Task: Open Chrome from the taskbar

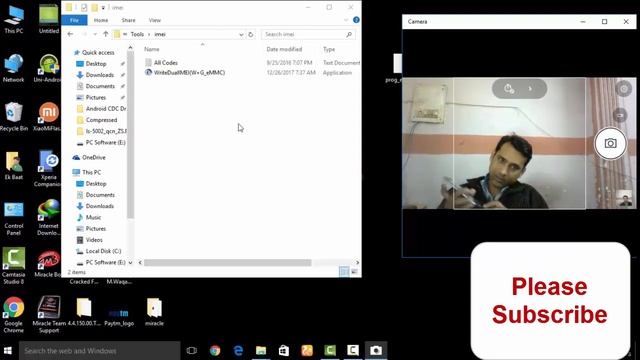Action: (x=215, y=351)
